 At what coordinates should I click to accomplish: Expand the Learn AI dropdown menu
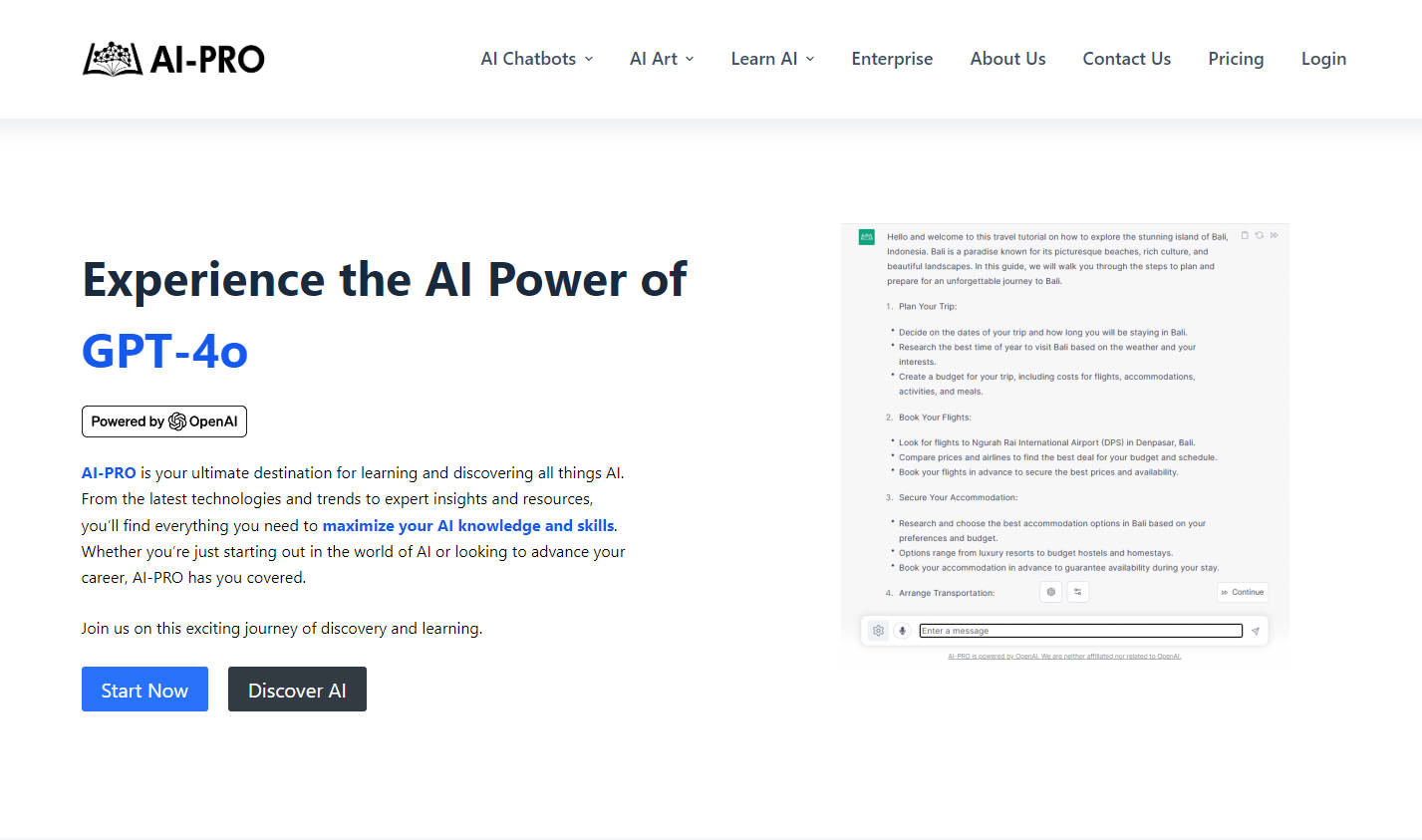(x=772, y=59)
